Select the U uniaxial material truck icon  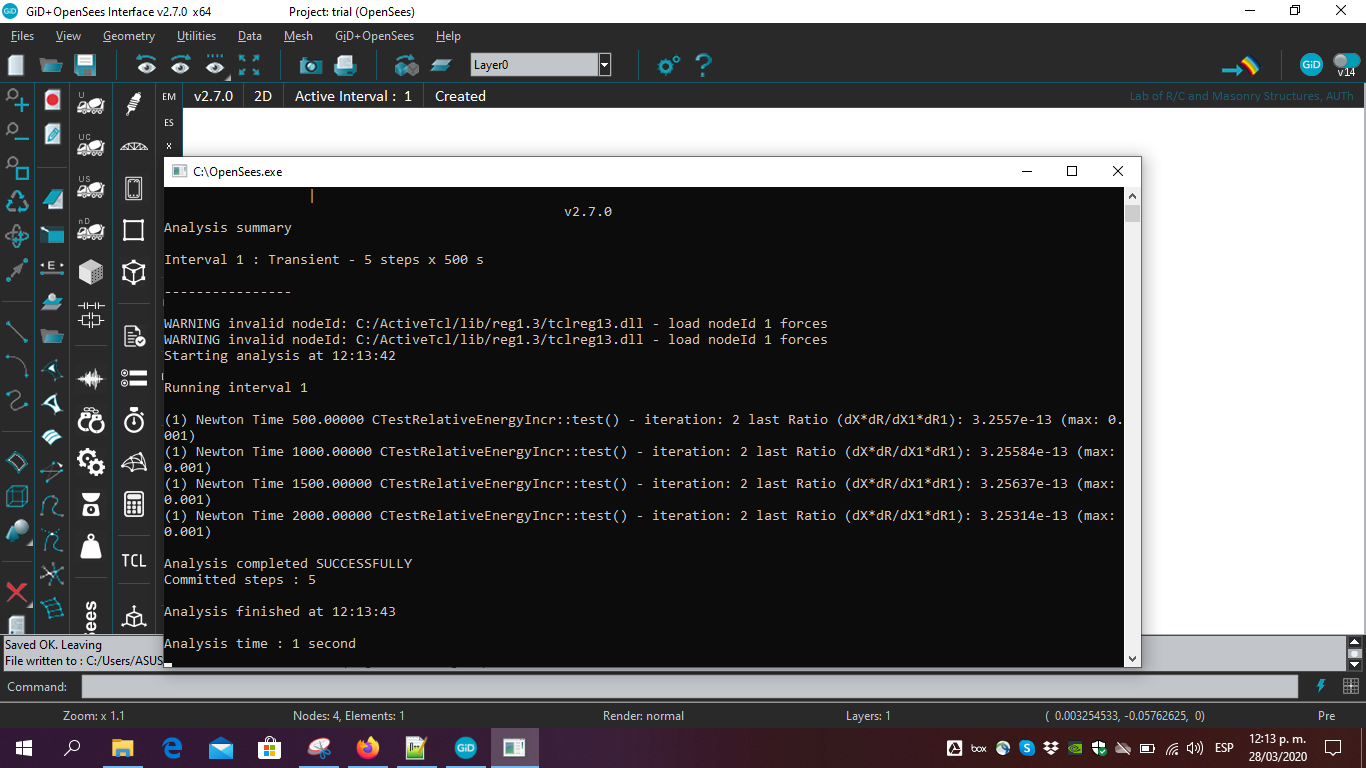pyautogui.click(x=90, y=105)
